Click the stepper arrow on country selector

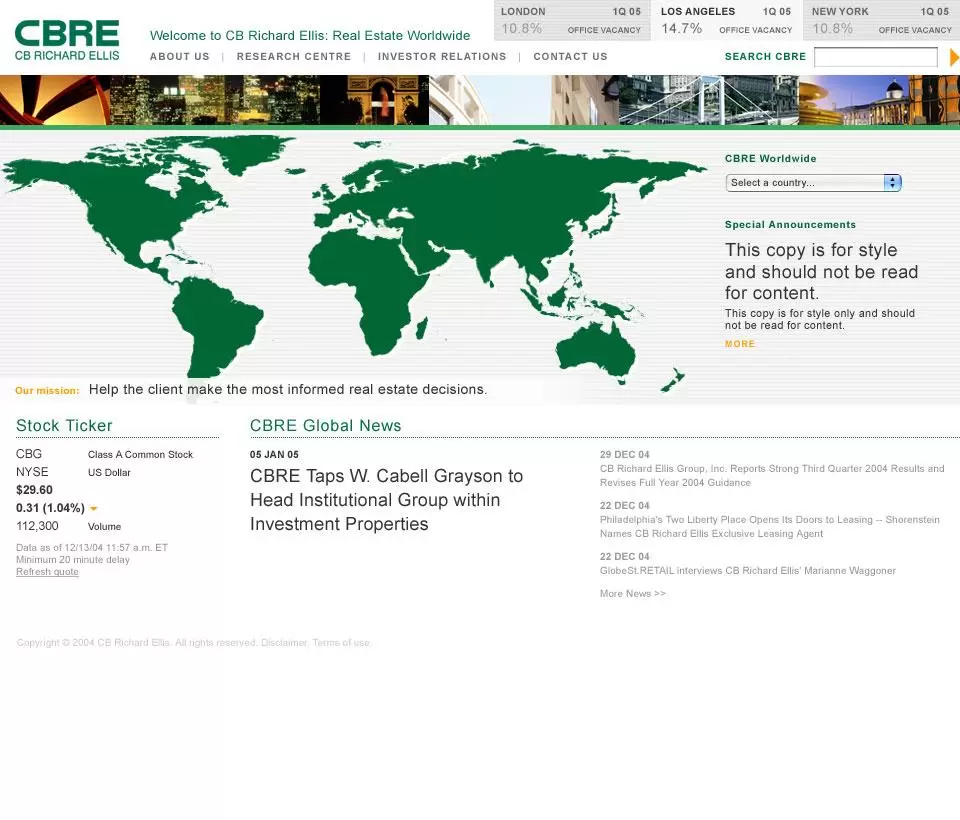(x=891, y=182)
